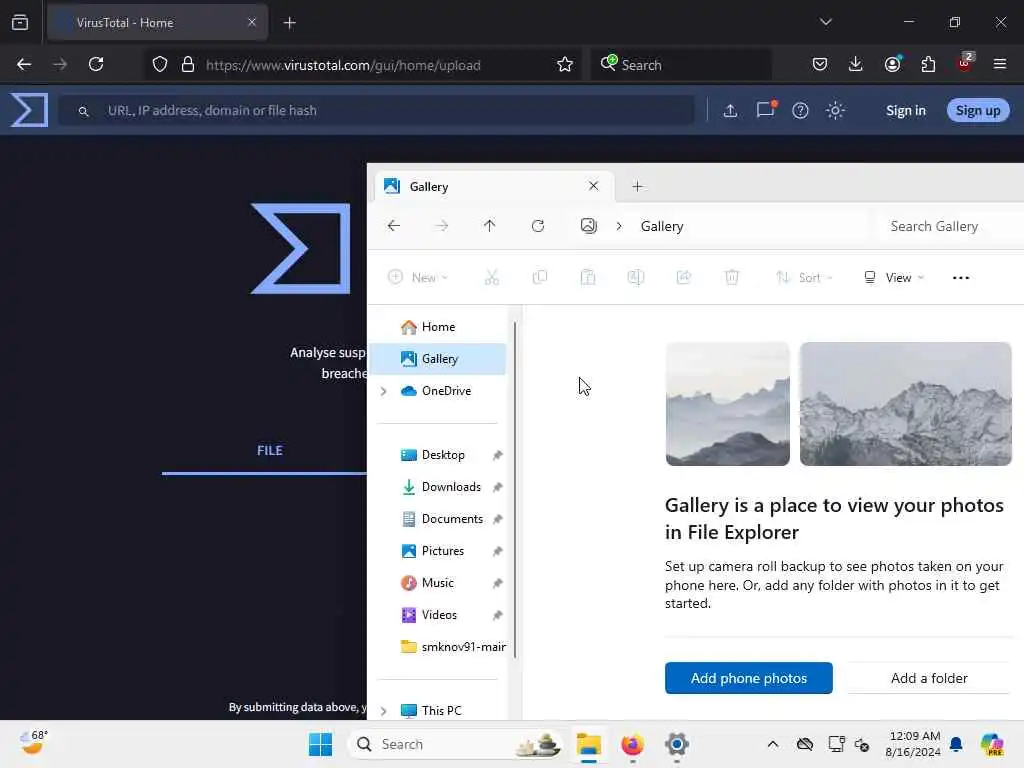Select the Gallery tab in File Explorer

(494, 187)
